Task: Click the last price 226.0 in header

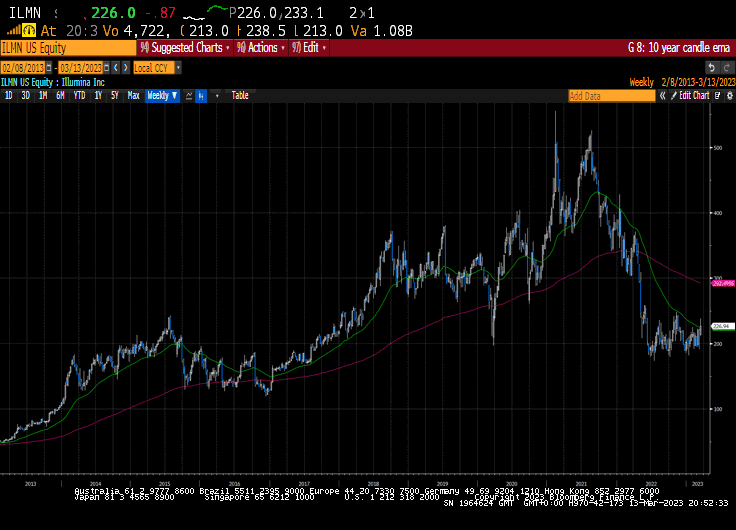Action: click(x=113, y=13)
